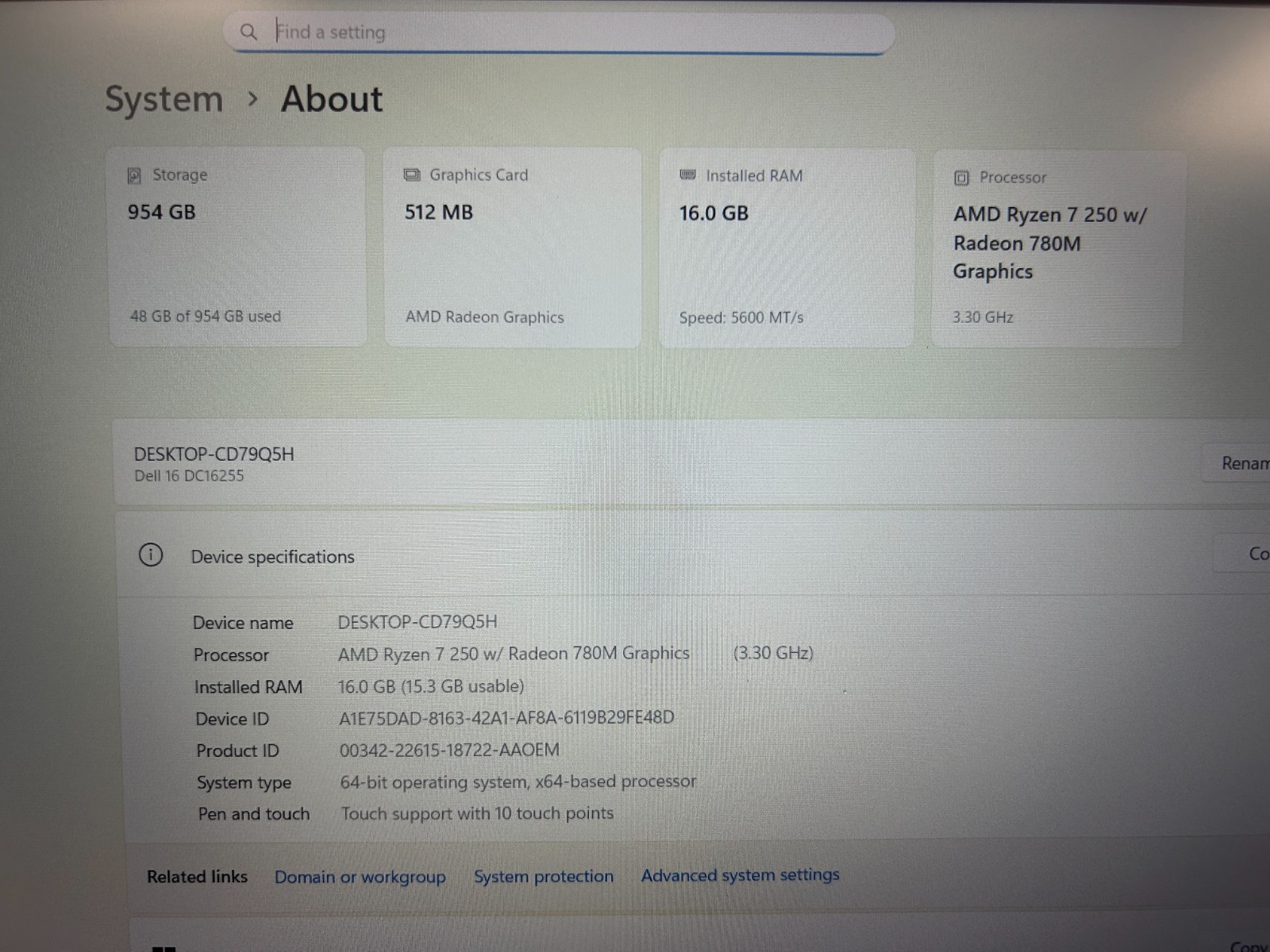
Task: Click the 'Installed RAM' row label
Action: [248, 687]
